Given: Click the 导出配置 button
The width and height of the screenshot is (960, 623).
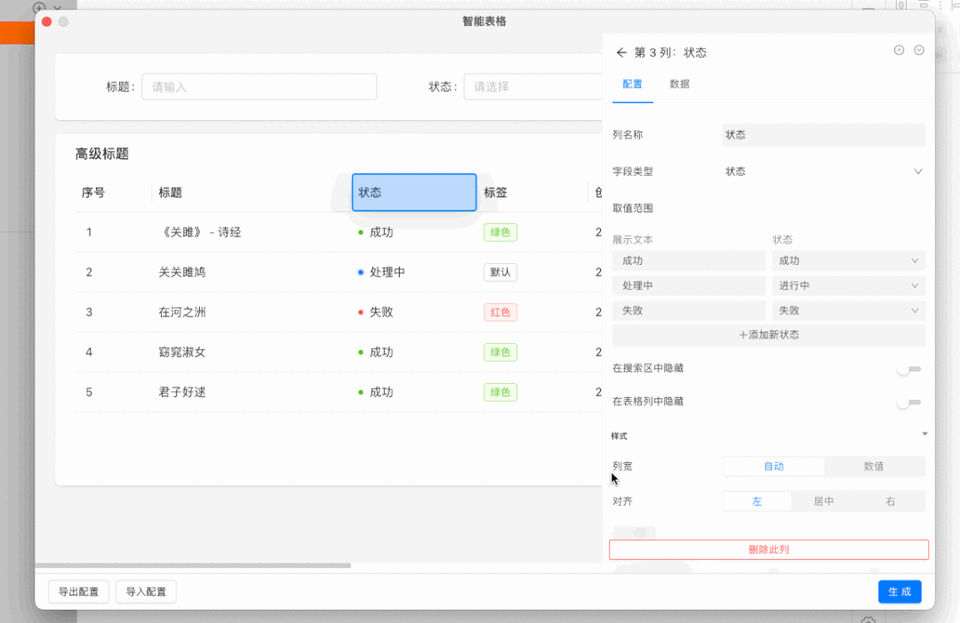Looking at the screenshot, I should (x=78, y=592).
